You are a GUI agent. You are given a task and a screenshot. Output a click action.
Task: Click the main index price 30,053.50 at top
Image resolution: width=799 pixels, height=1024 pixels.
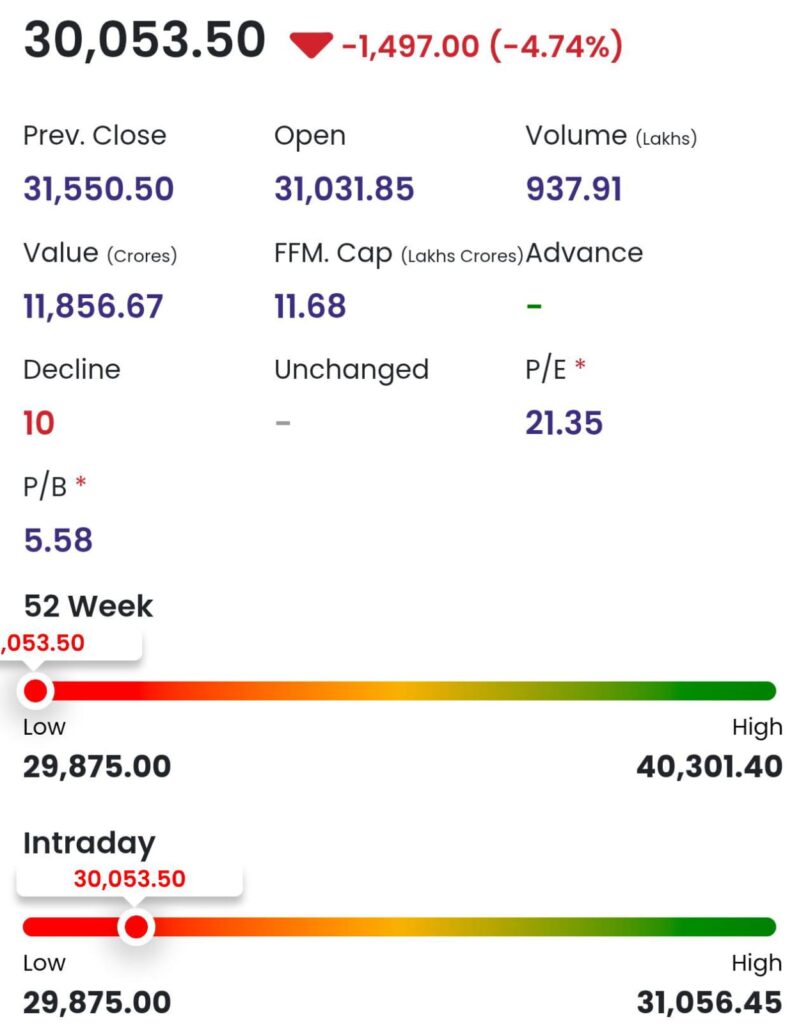pos(145,41)
